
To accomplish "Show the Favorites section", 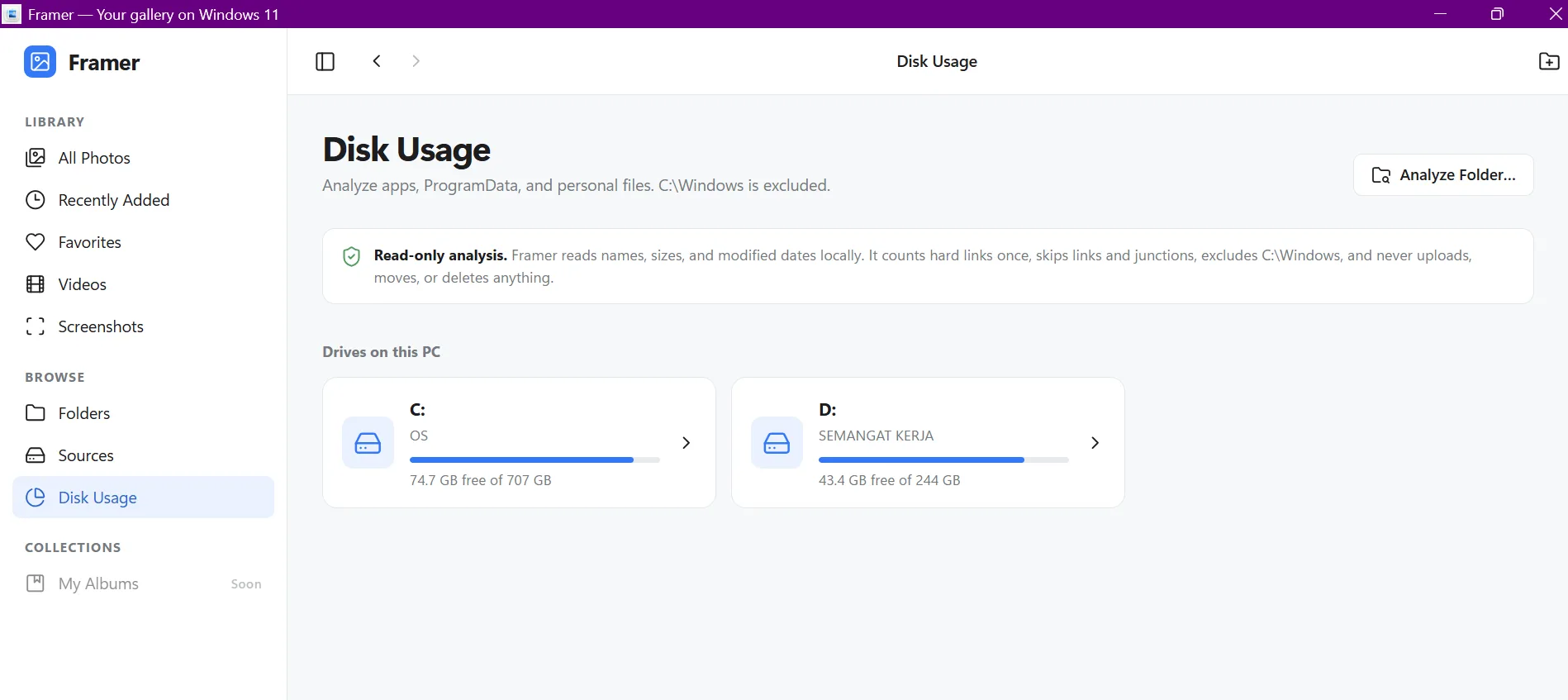I will (143, 242).
